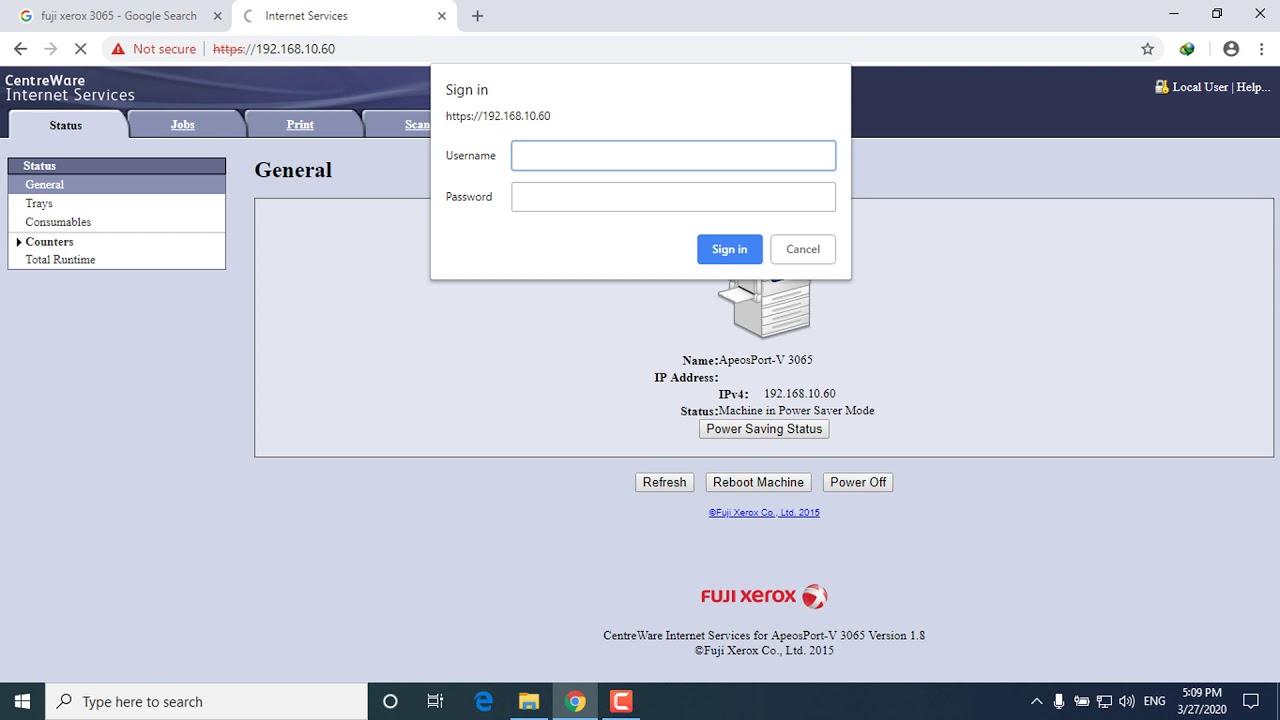Launch Microsoft Edge from taskbar
The height and width of the screenshot is (720, 1280).
[x=483, y=701]
